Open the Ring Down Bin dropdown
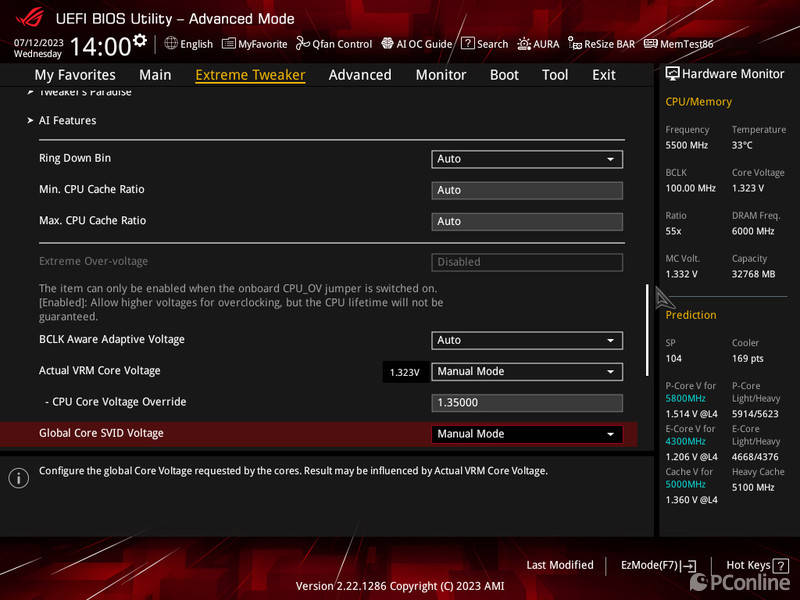Screen dimensions: 800x600 click(x=527, y=159)
